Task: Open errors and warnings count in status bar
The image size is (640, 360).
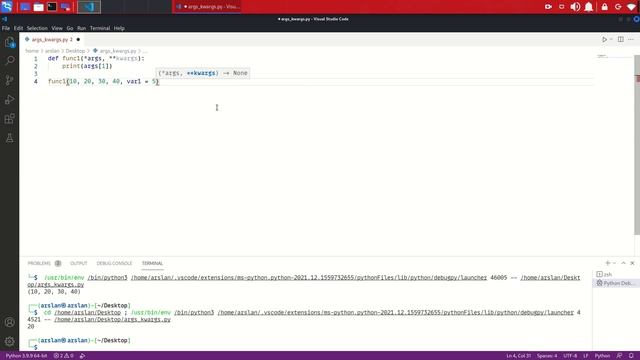Action: (x=63, y=356)
